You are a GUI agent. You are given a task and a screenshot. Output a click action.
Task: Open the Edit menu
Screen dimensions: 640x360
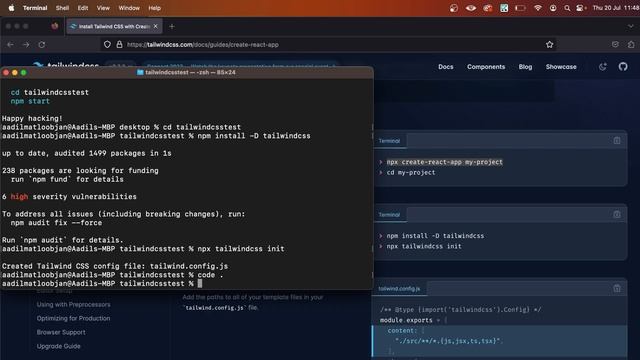pyautogui.click(x=83, y=8)
